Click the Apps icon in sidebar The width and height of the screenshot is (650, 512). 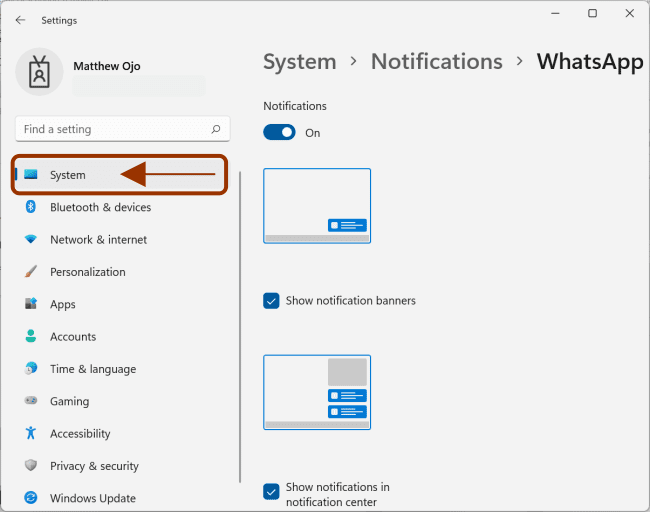pos(31,303)
